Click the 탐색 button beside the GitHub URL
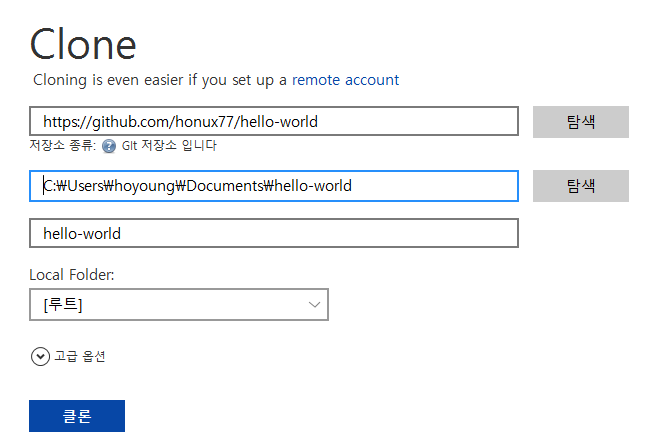650x444 pixels. point(581,122)
